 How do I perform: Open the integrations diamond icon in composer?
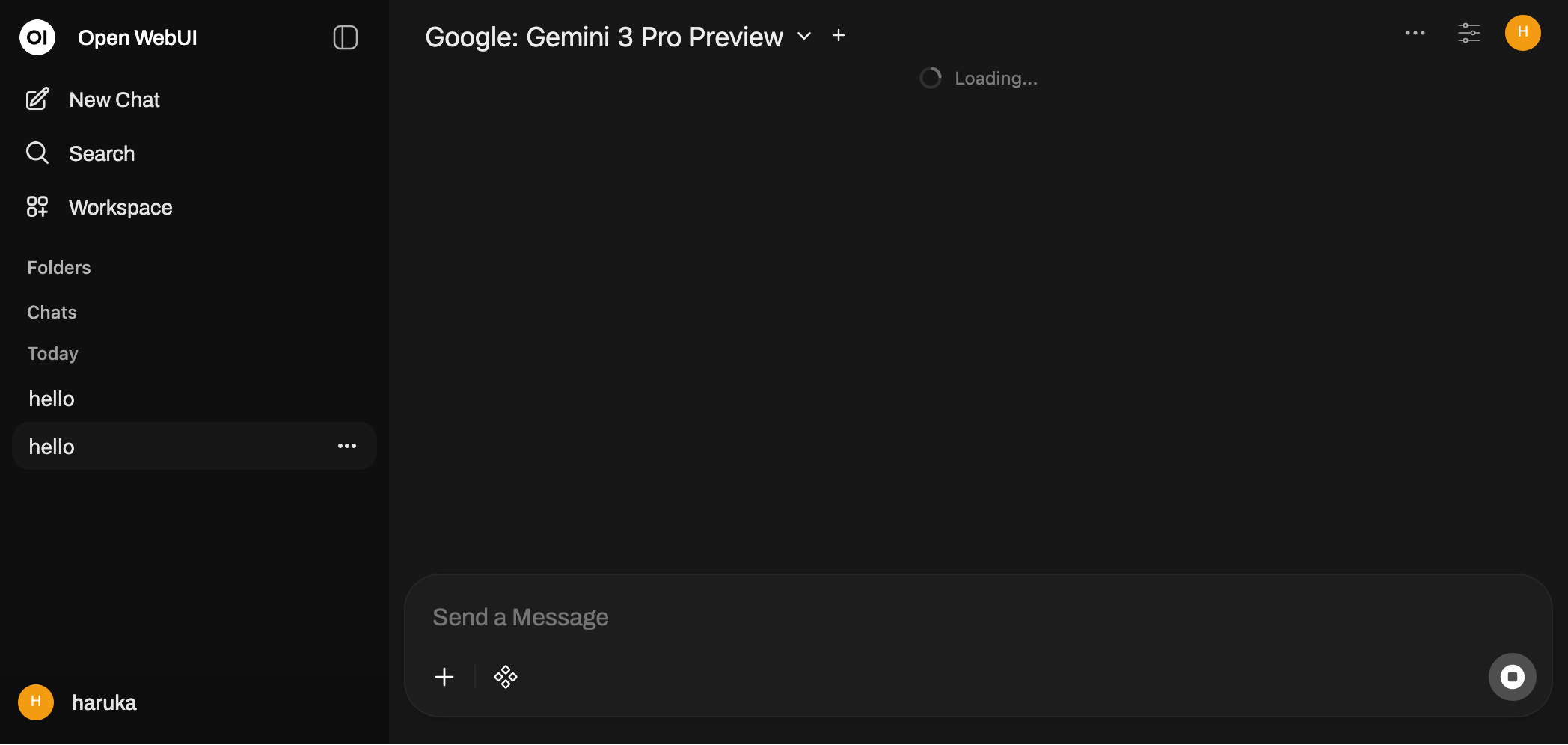point(506,677)
